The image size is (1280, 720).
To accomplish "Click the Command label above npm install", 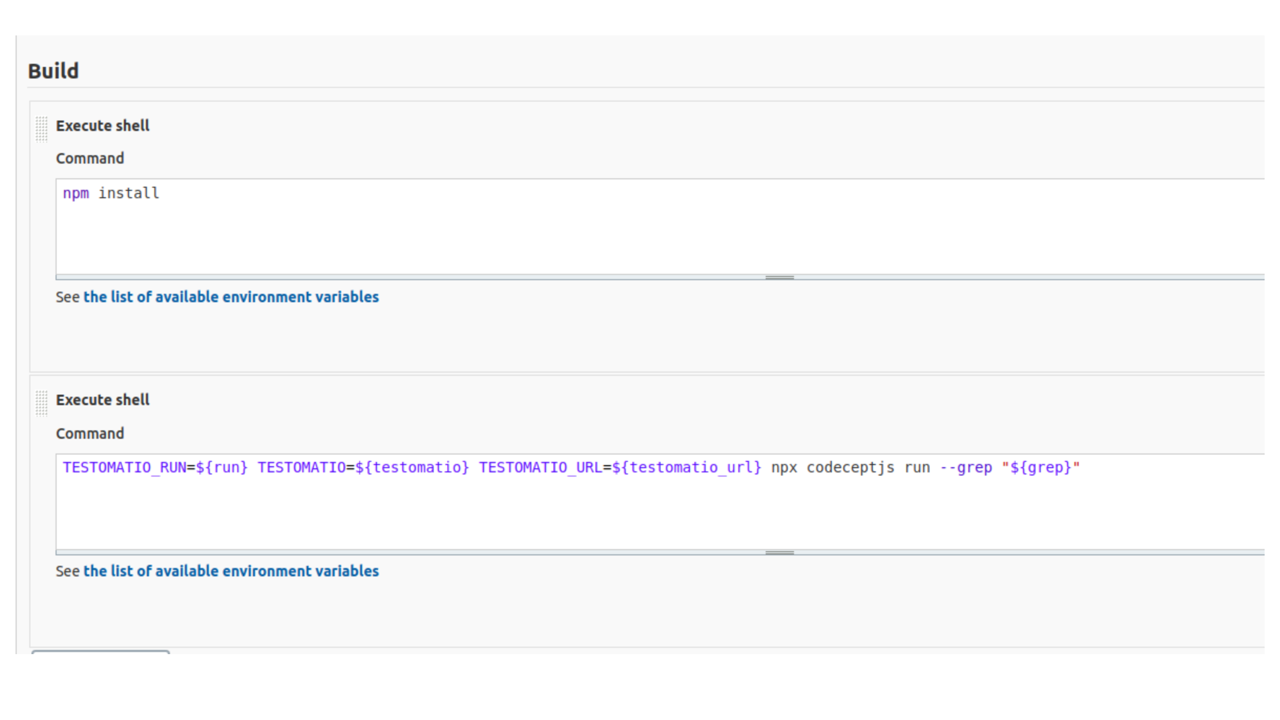I will click(x=90, y=159).
